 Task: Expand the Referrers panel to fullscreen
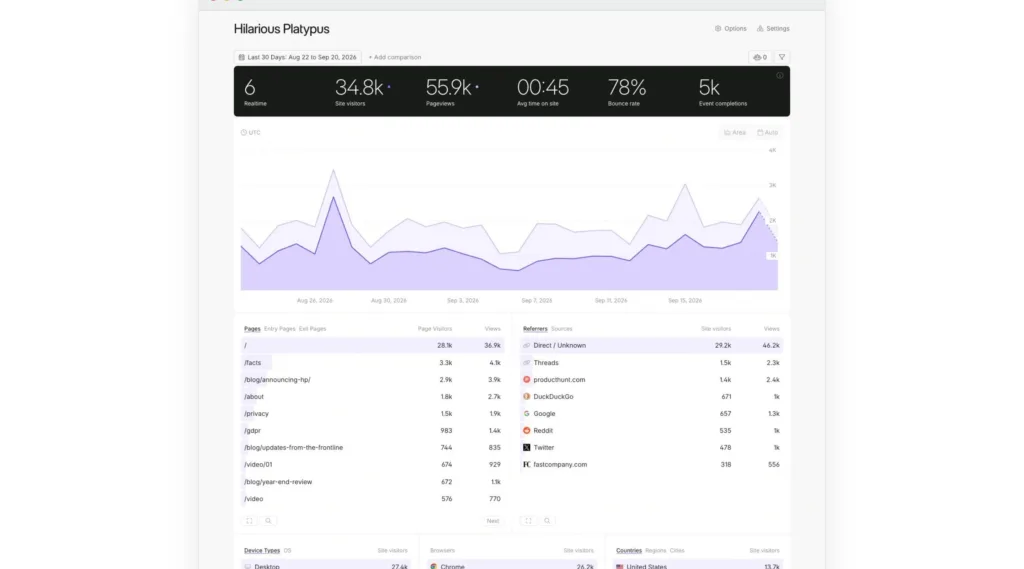tap(528, 521)
